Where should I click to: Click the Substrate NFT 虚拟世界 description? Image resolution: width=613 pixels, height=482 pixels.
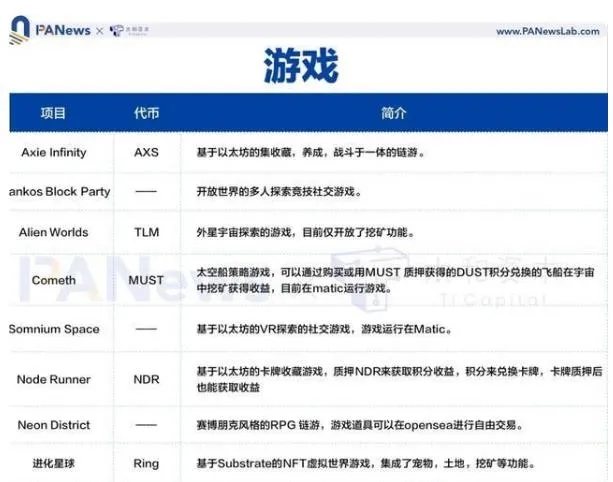366,464
